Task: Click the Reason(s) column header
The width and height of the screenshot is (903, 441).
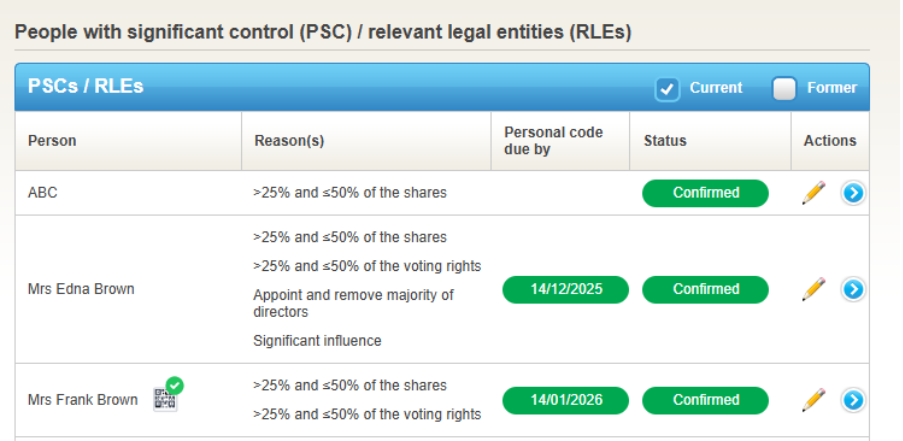Action: (x=289, y=141)
